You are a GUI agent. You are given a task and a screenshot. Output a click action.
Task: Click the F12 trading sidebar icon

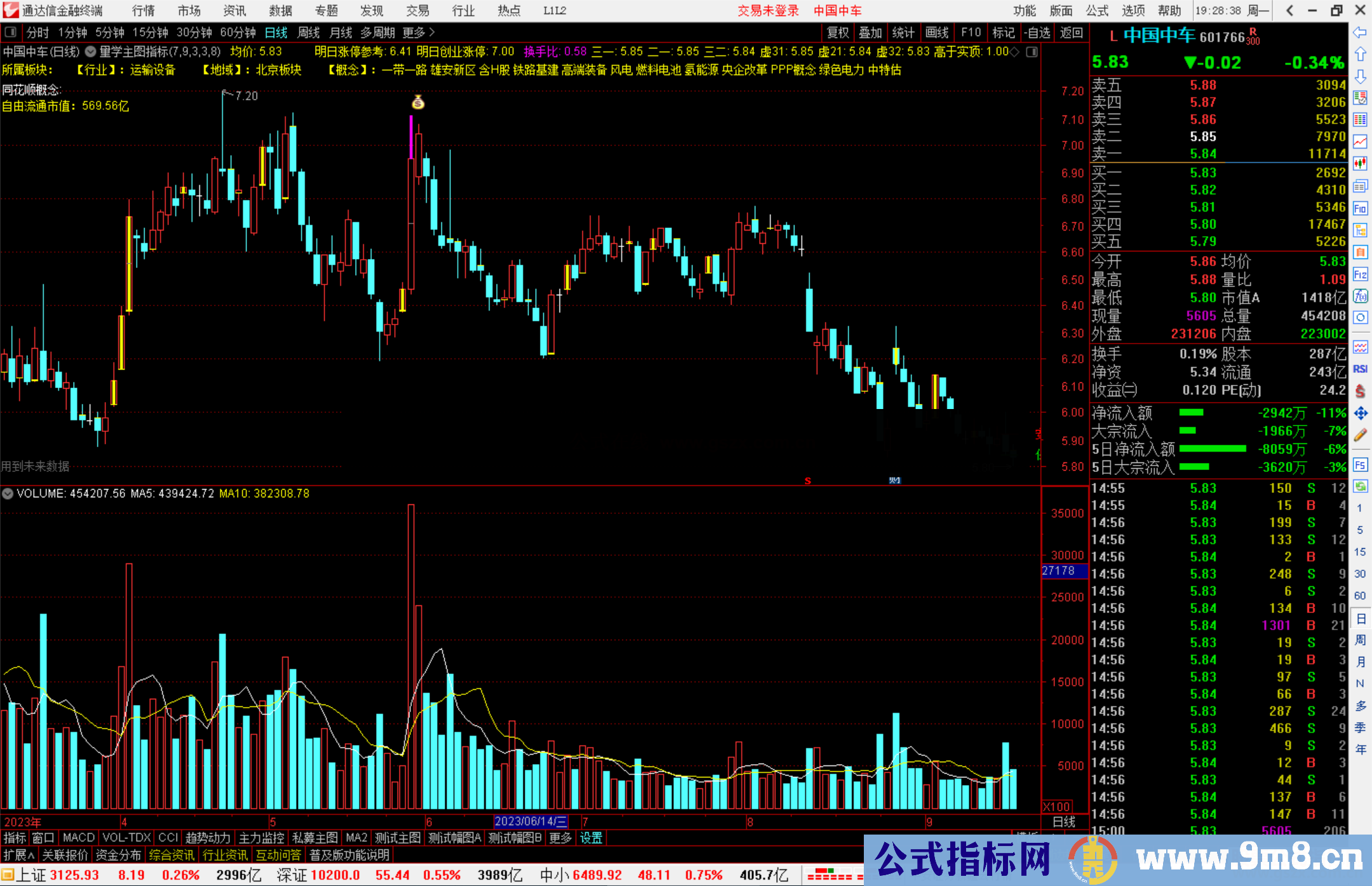[1360, 274]
